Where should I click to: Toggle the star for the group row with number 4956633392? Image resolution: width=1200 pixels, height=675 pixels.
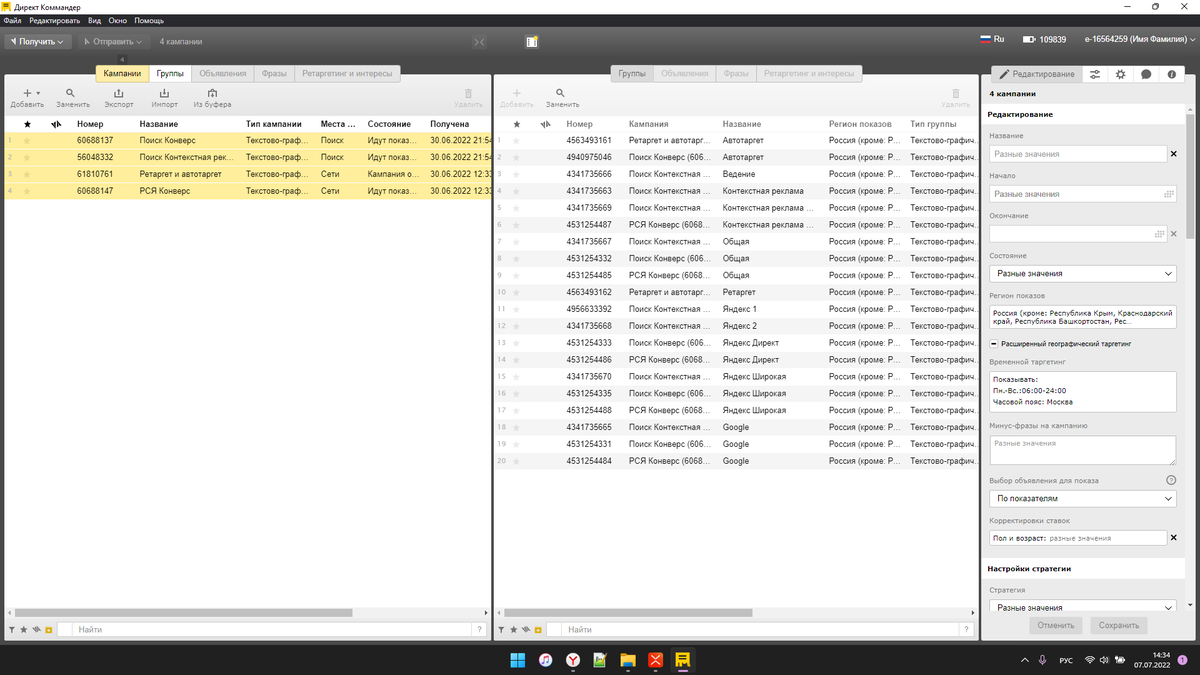pos(516,310)
